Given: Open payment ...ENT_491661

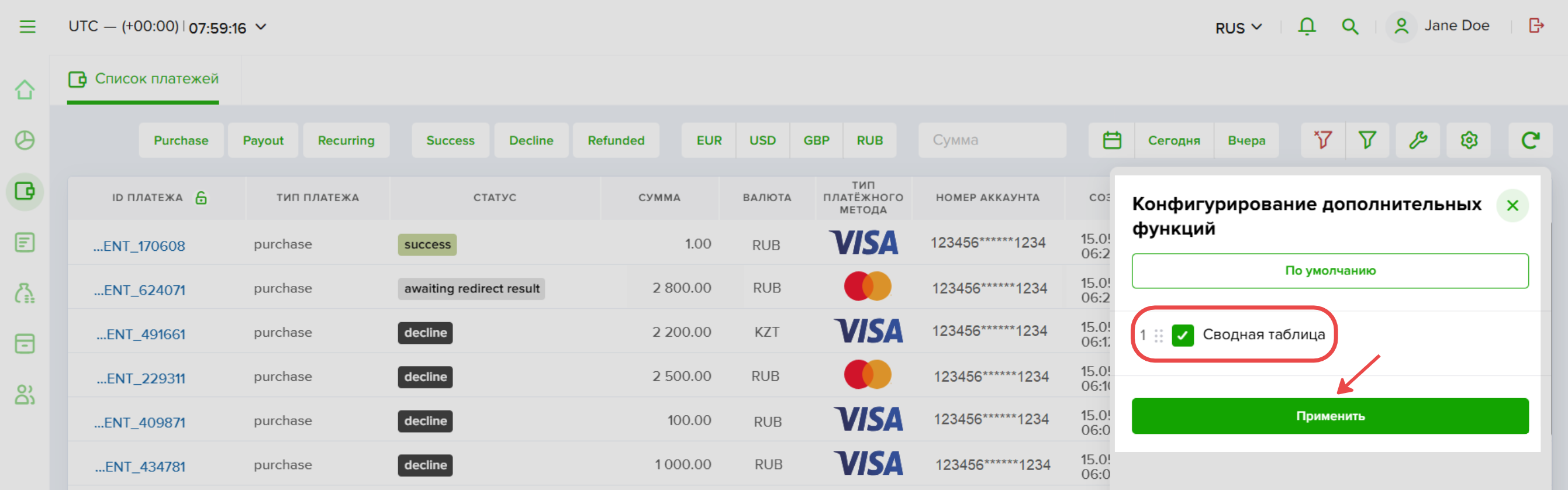Looking at the screenshot, I should pyautogui.click(x=141, y=335).
